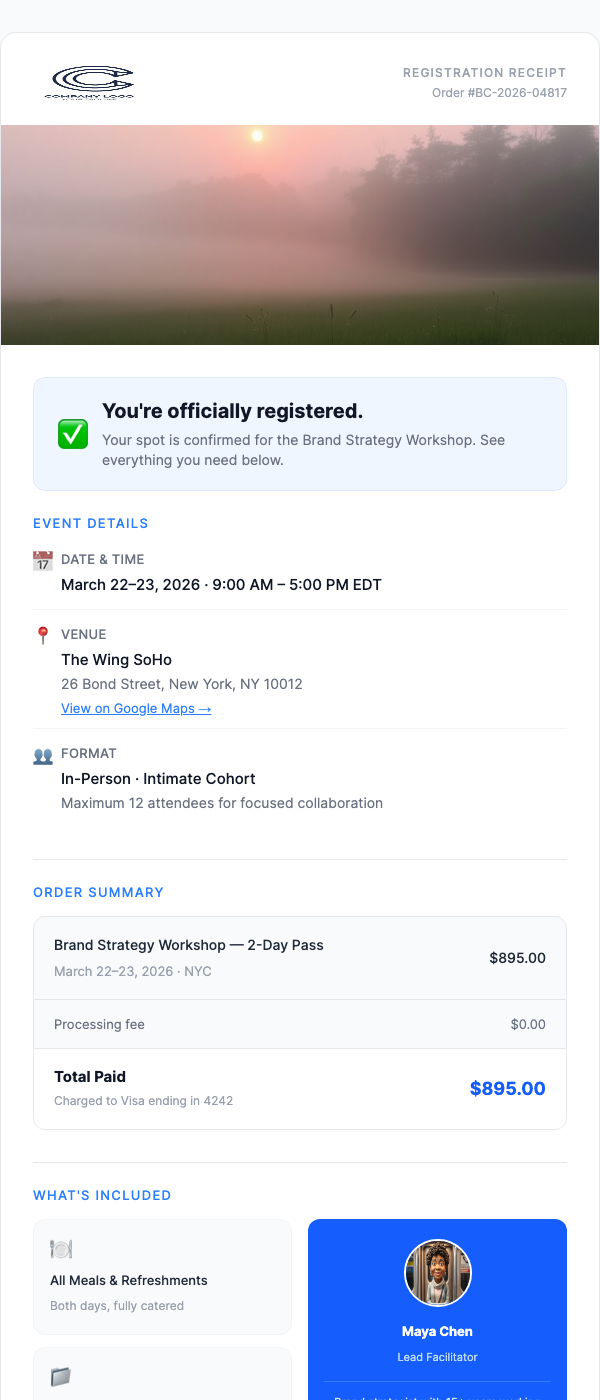Click the venue name The Wing SoHo
The height and width of the screenshot is (1400, 600).
(x=117, y=660)
